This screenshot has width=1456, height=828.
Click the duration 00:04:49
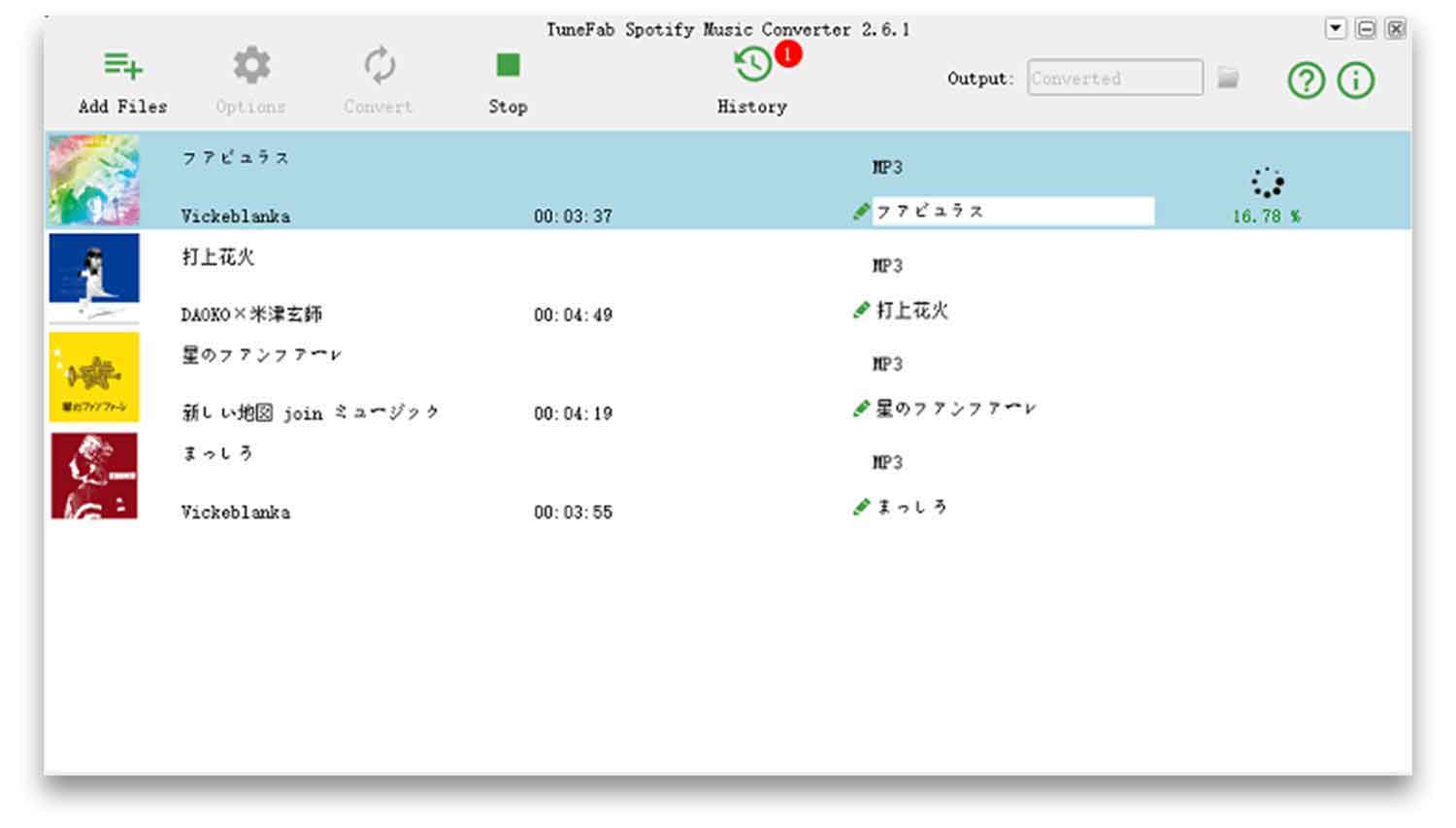point(573,315)
